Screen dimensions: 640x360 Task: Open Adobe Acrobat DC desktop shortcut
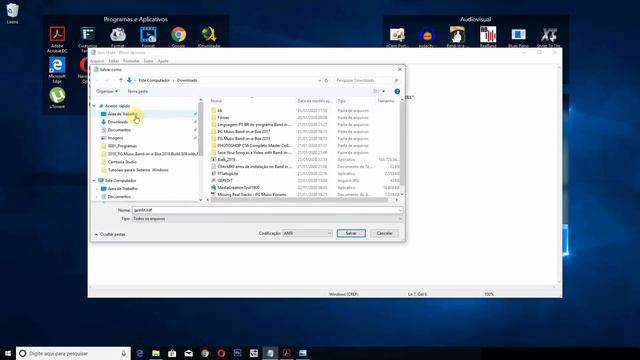[x=57, y=39]
